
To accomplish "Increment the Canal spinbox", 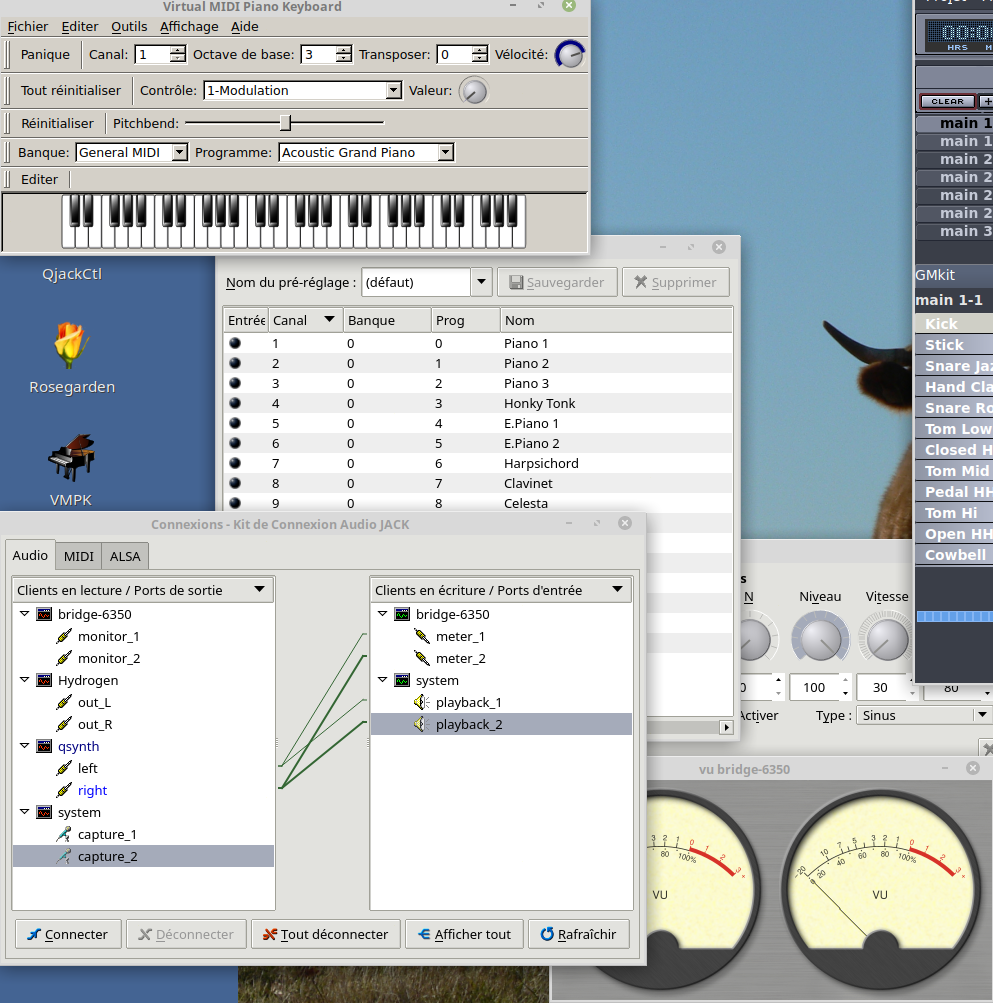I will [x=178, y=50].
